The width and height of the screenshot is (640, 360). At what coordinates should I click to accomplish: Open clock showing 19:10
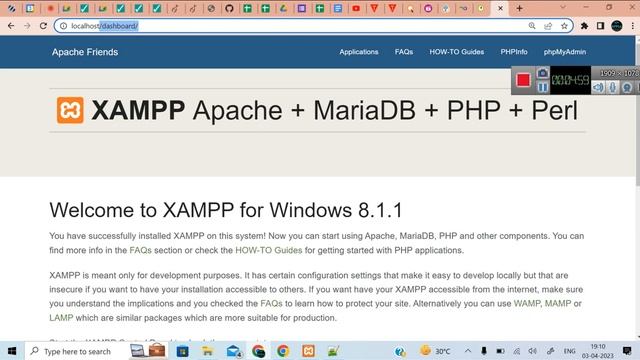[598, 351]
